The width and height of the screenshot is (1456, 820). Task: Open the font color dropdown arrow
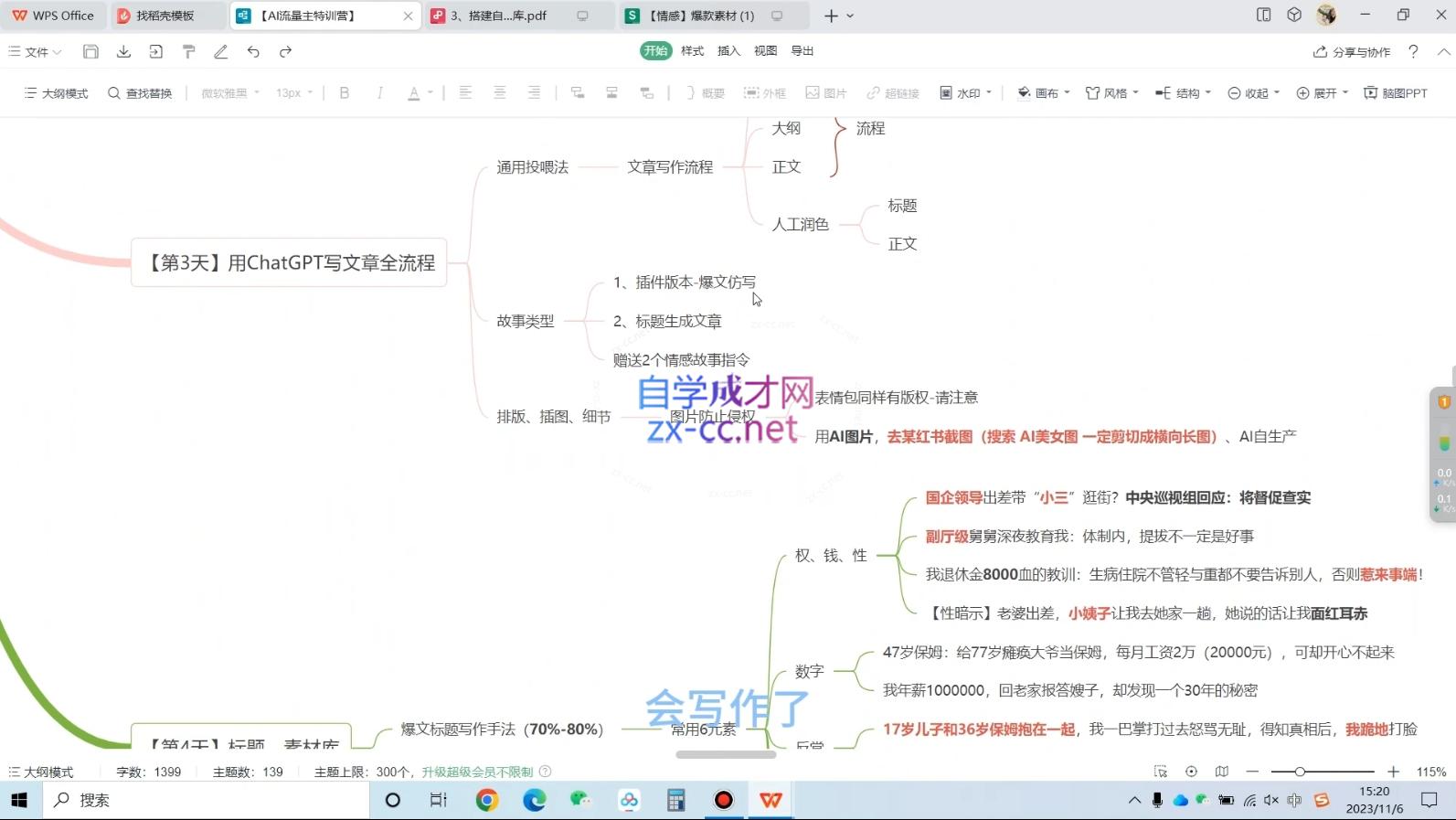[430, 93]
